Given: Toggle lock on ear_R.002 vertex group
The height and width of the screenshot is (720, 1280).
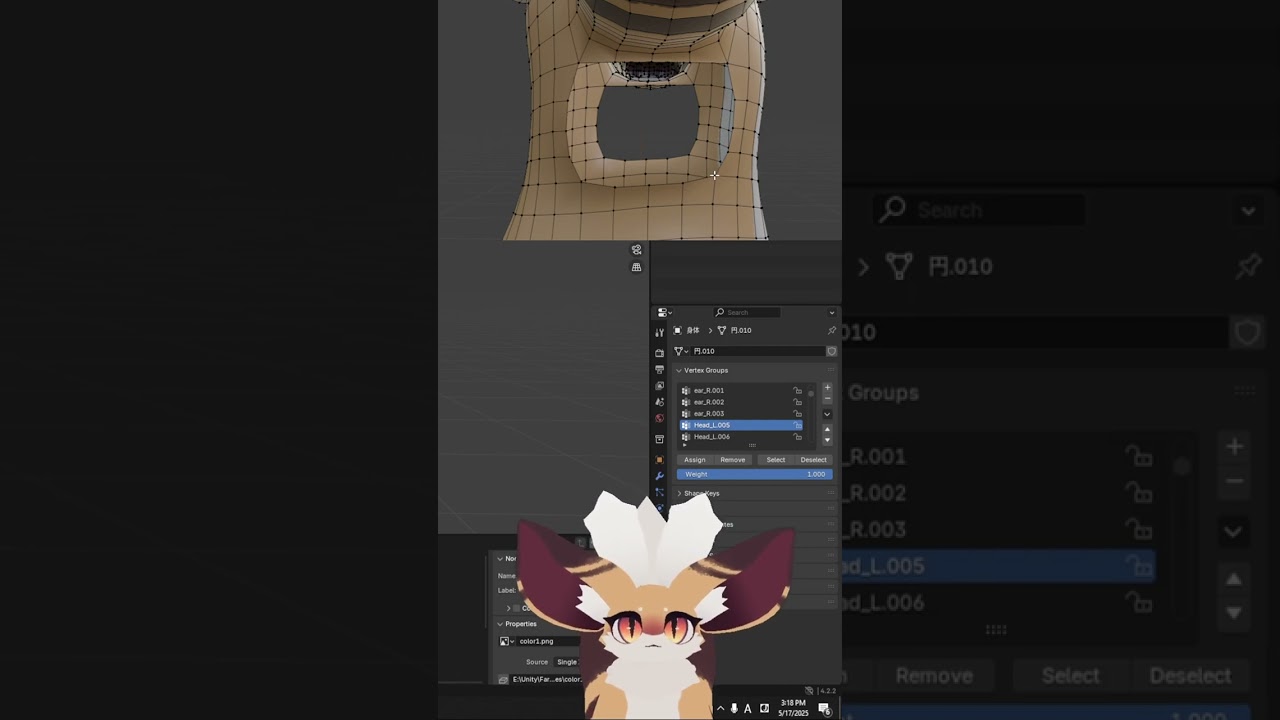Looking at the screenshot, I should [797, 402].
